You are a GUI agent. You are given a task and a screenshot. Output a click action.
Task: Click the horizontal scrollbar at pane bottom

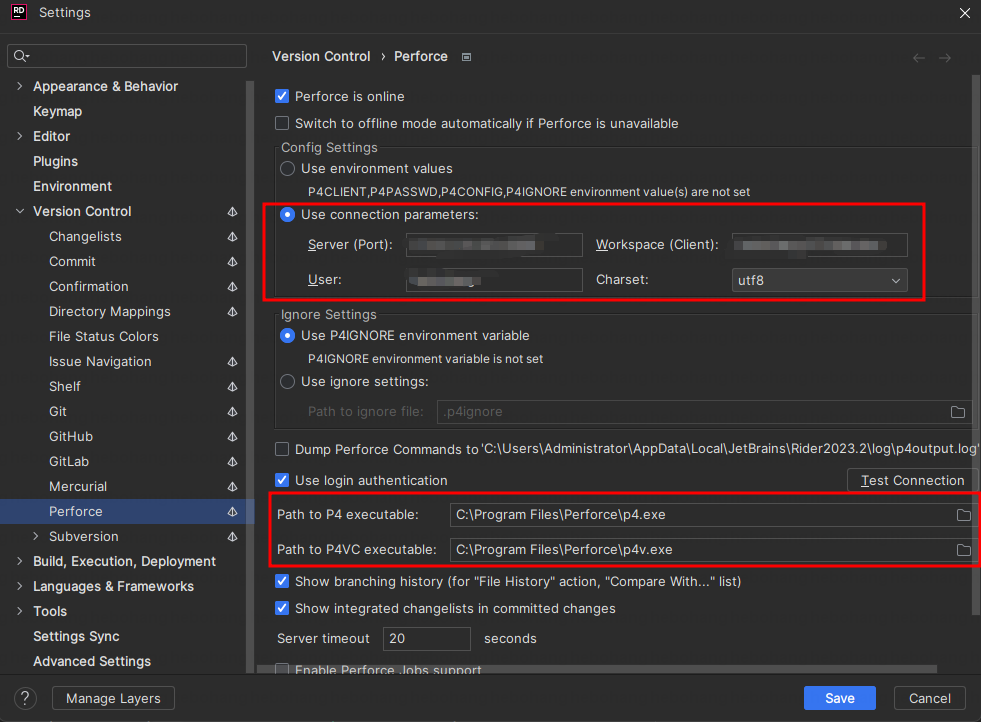pyautogui.click(x=597, y=669)
